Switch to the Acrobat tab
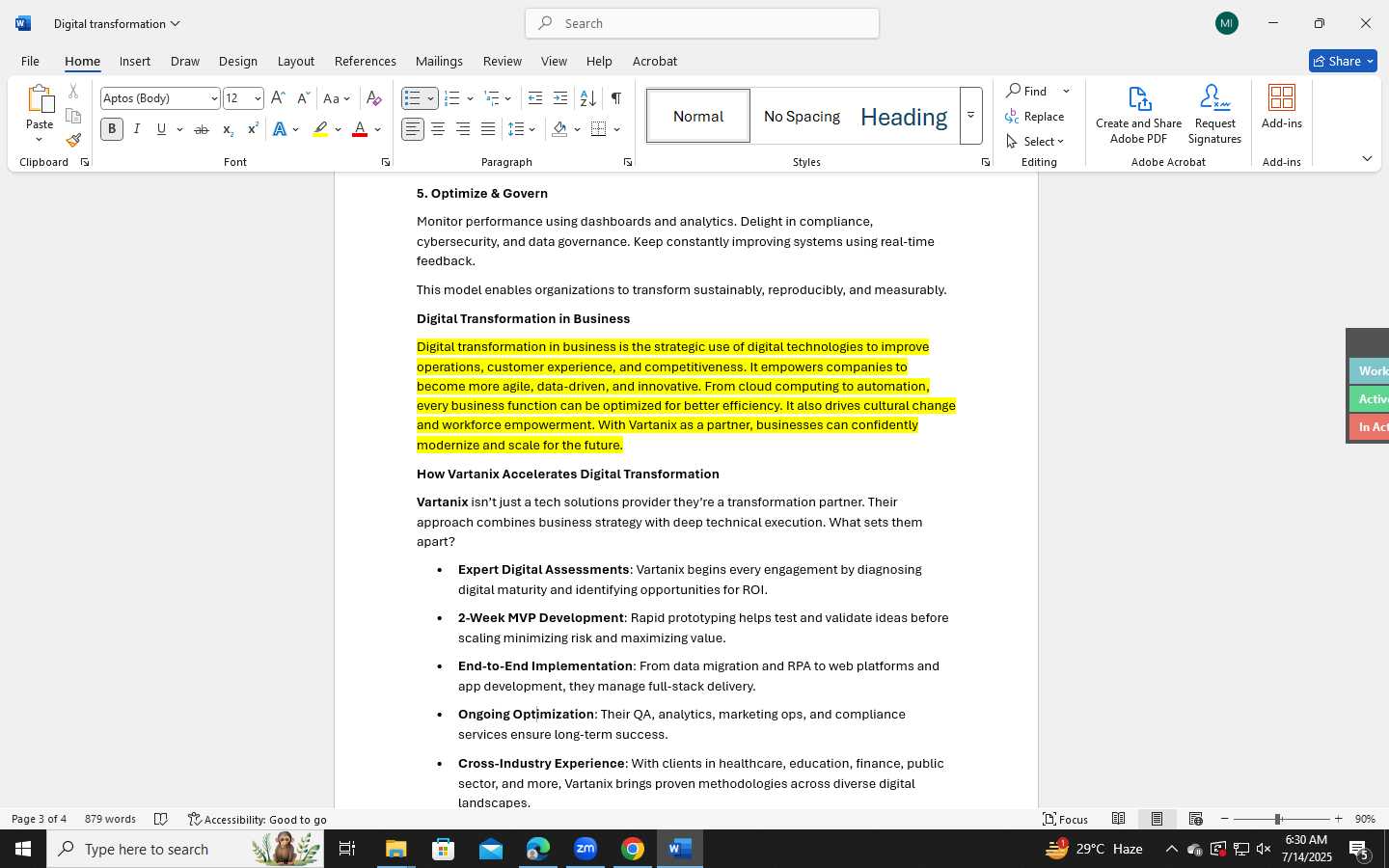Viewport: 1389px width, 868px height. (x=655, y=61)
